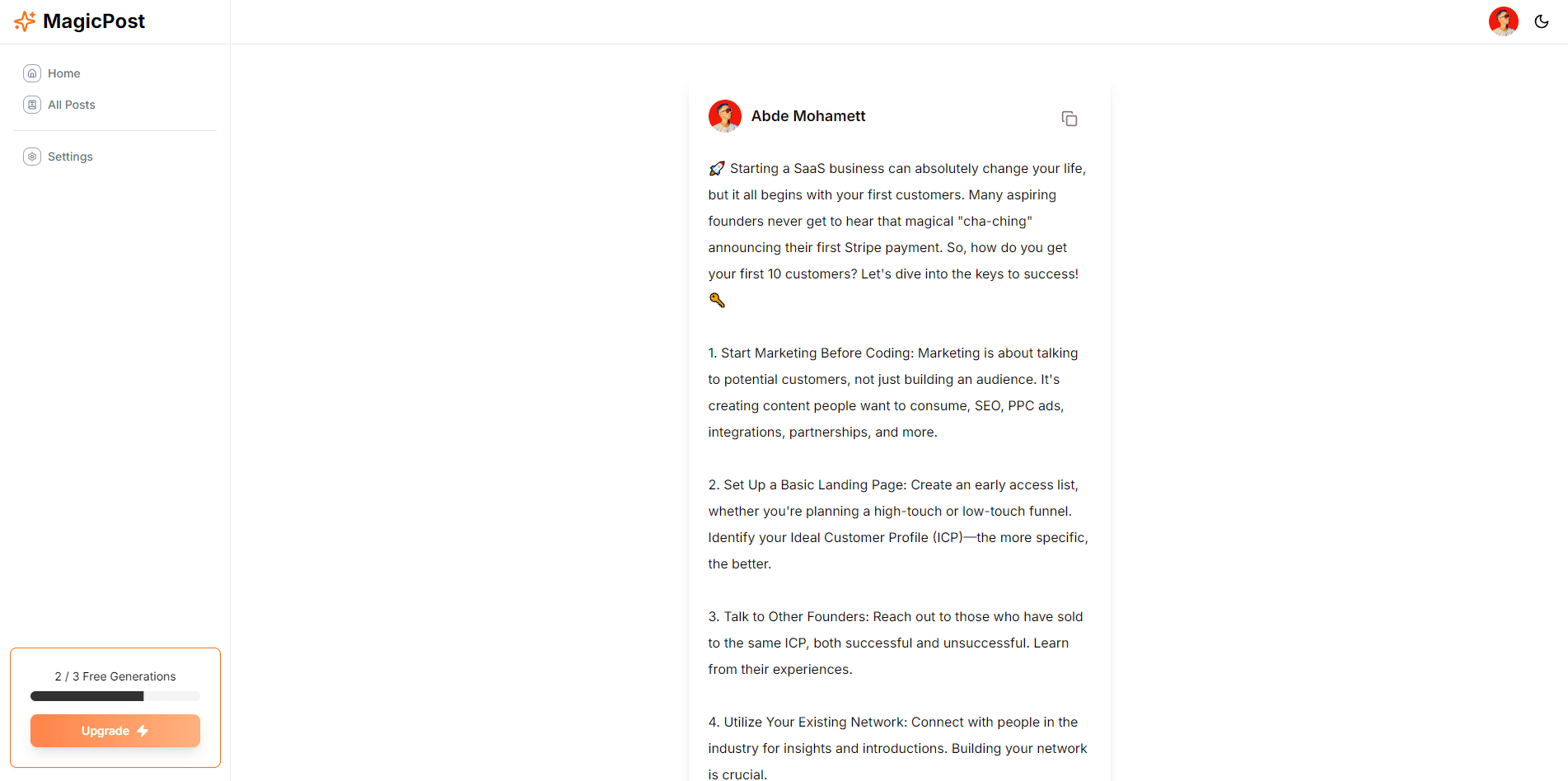Click the All Posts document icon
1568x781 pixels.
point(32,105)
